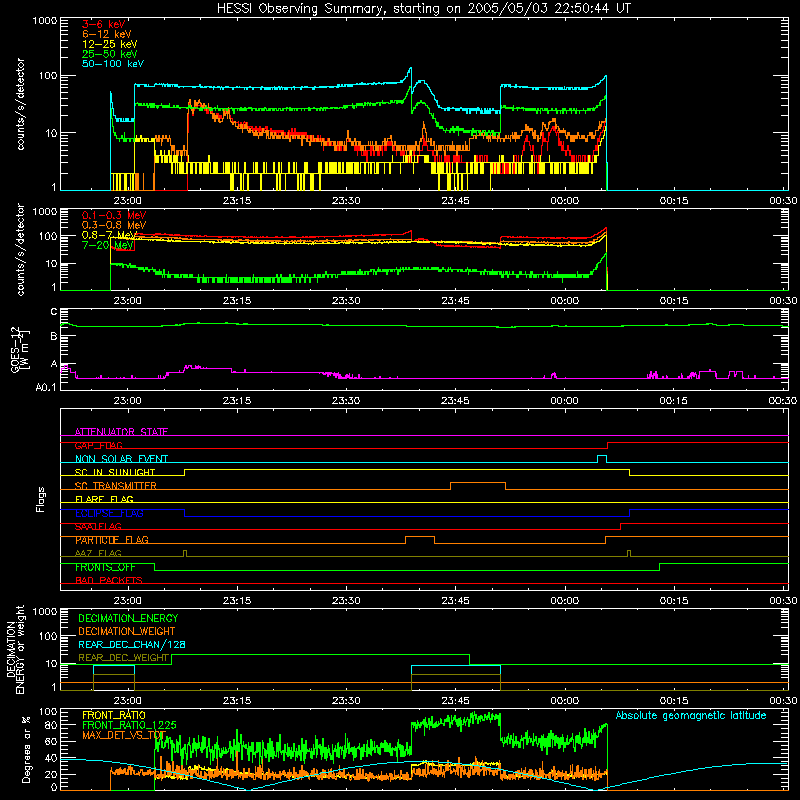The height and width of the screenshot is (800, 800).
Task: Click the 00:15 tick label under the GOES panel
Action: pos(673,401)
